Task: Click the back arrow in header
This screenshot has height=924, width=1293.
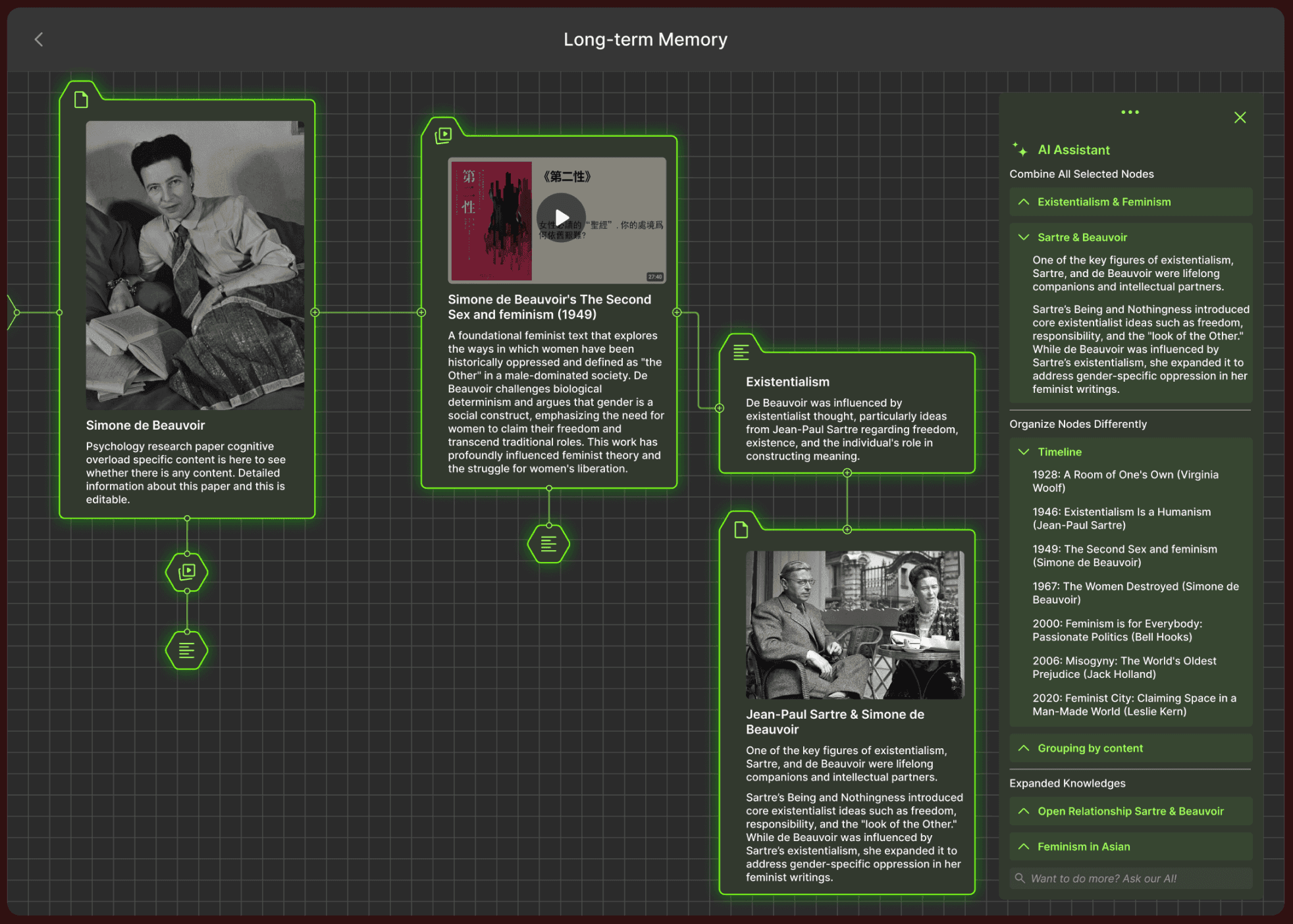Action: tap(39, 39)
